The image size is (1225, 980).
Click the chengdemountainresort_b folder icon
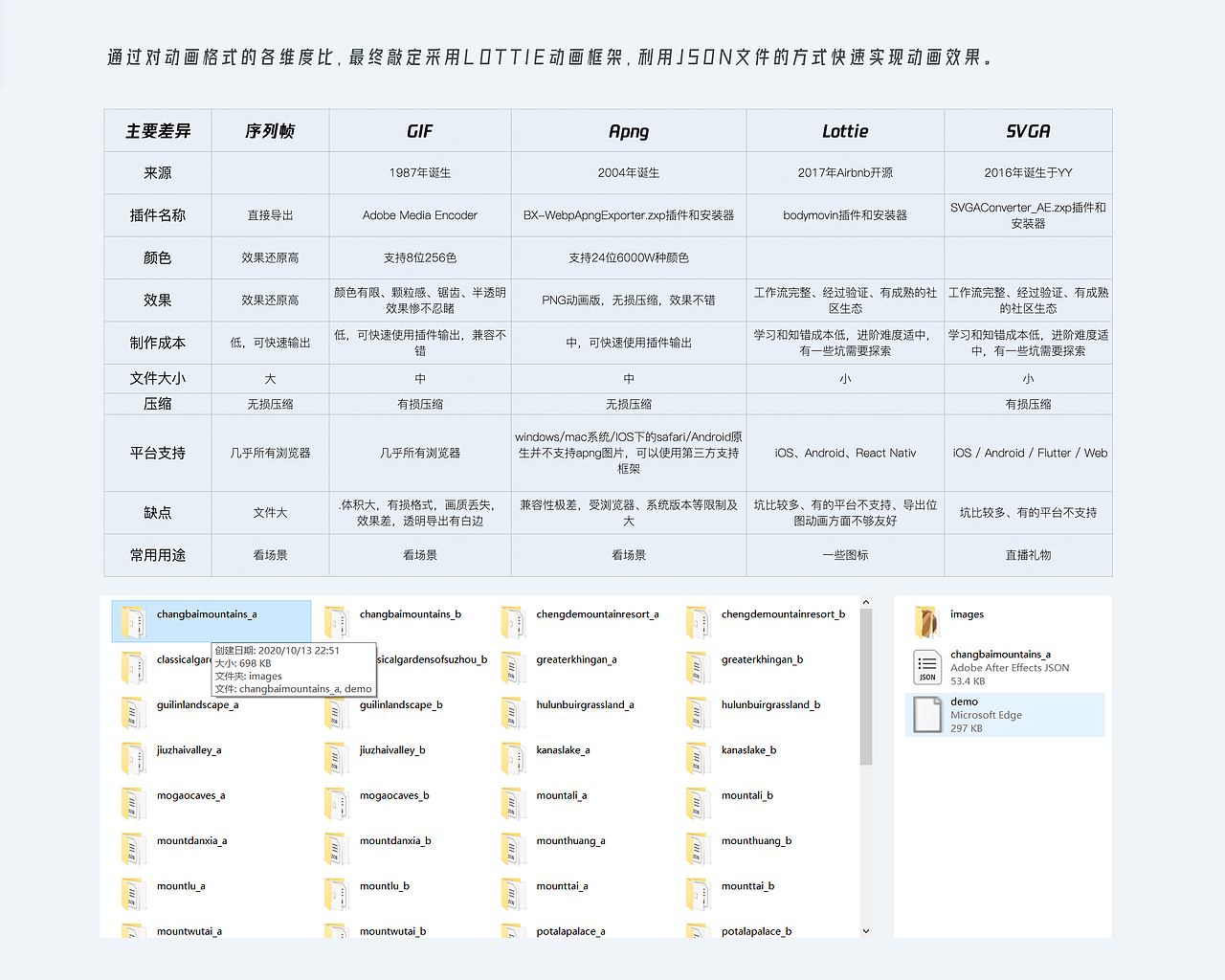698,622
